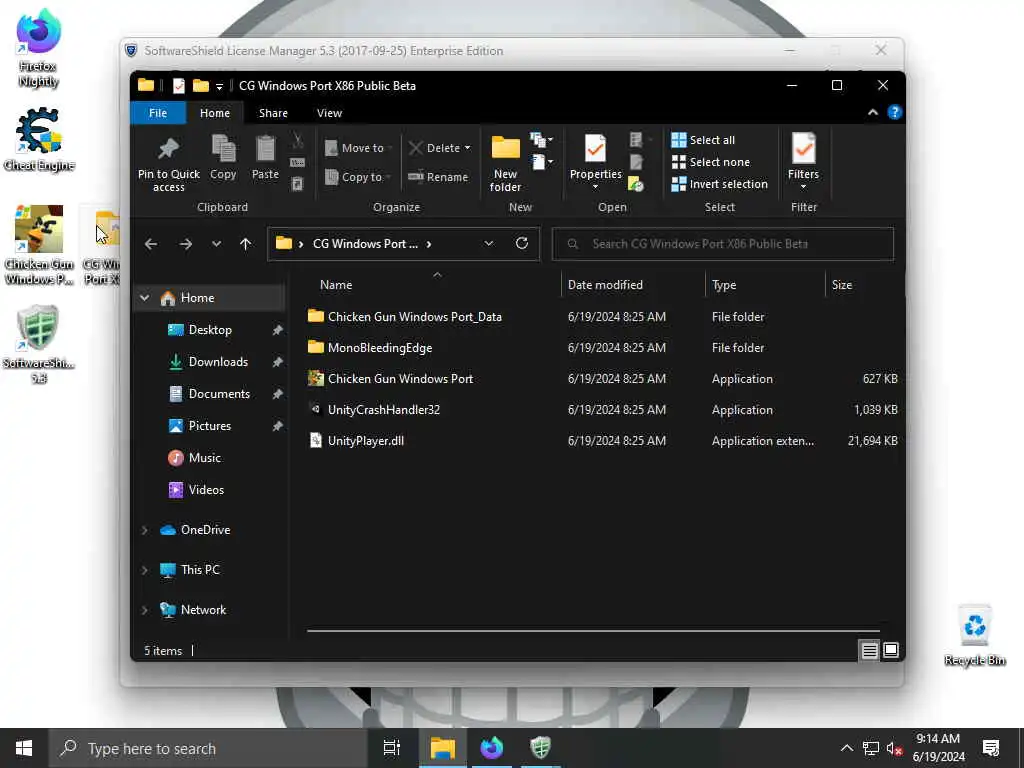The width and height of the screenshot is (1024, 768).
Task: Open Downloads in navigation pane
Action: point(218,362)
